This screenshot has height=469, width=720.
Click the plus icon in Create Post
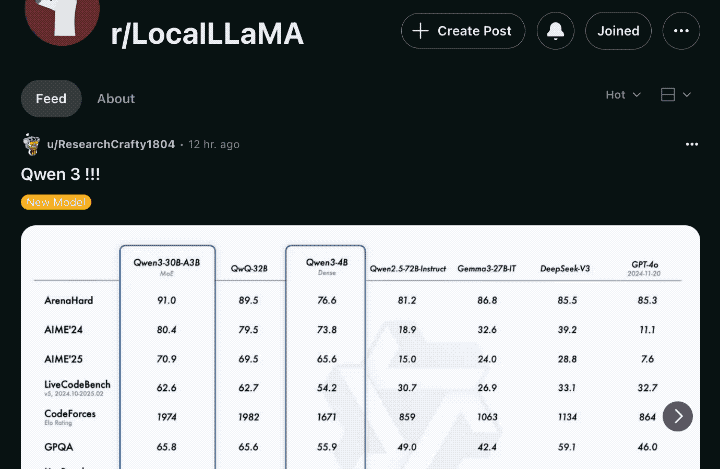coord(421,31)
